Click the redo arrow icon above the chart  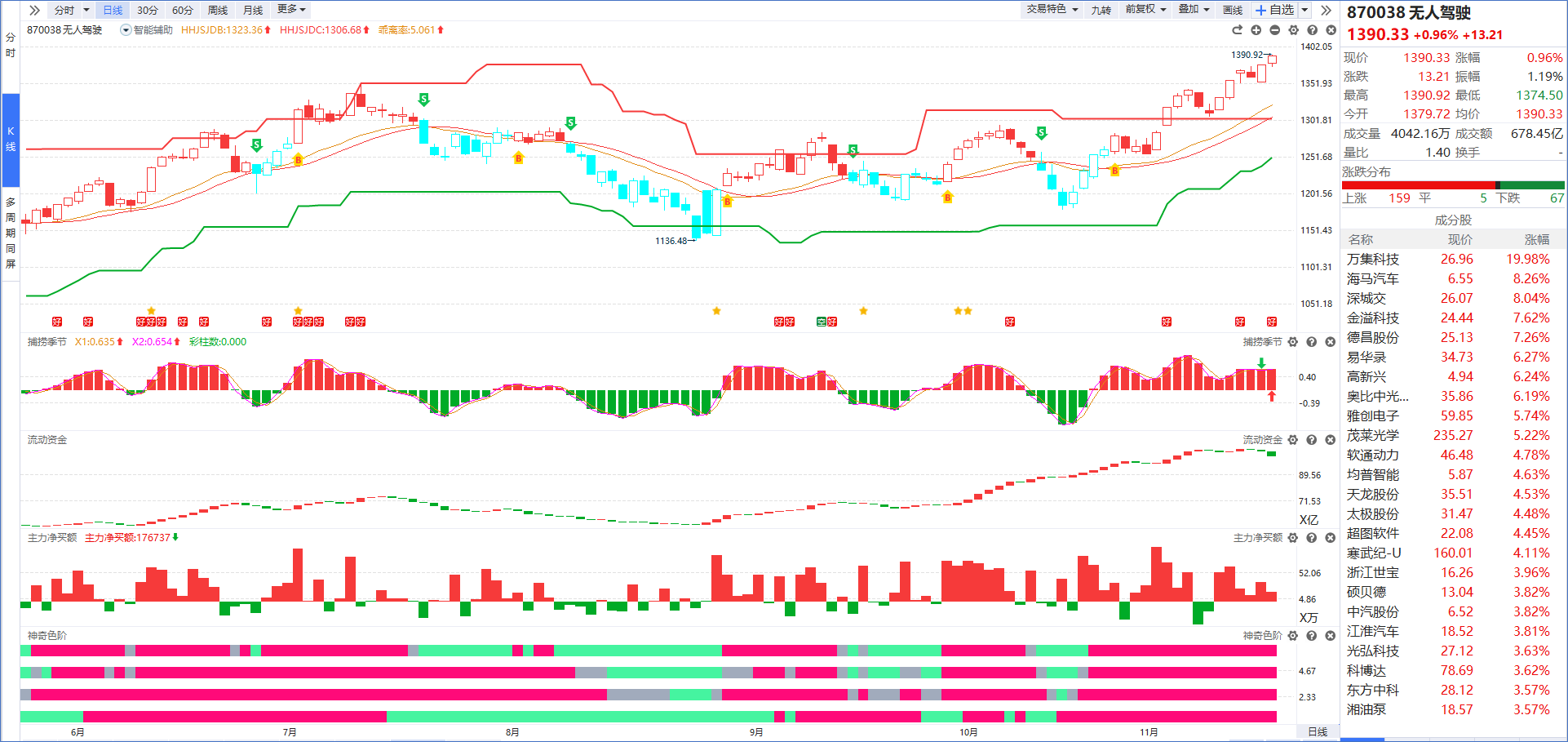pyautogui.click(x=1237, y=30)
